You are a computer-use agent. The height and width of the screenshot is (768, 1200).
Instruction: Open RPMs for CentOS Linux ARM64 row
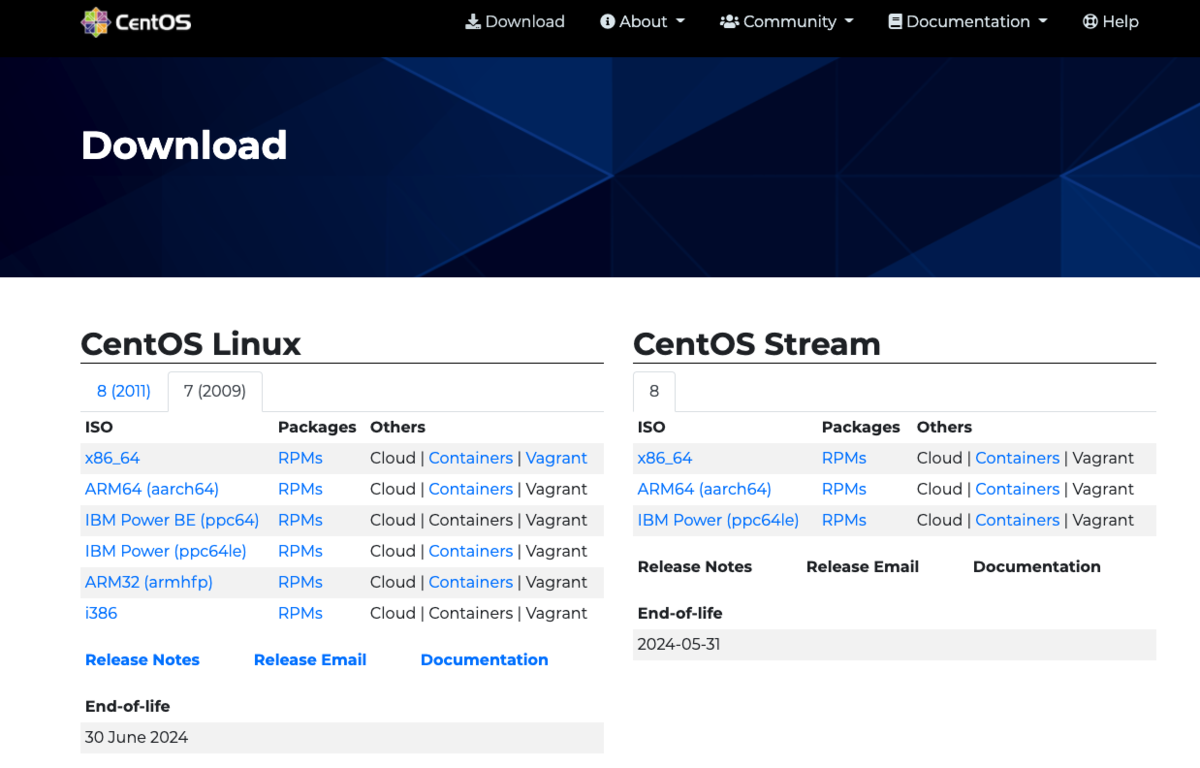tap(300, 489)
